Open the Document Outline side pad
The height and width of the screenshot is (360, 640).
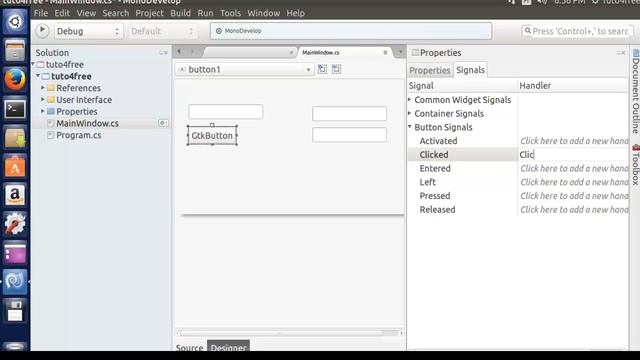(x=636, y=91)
